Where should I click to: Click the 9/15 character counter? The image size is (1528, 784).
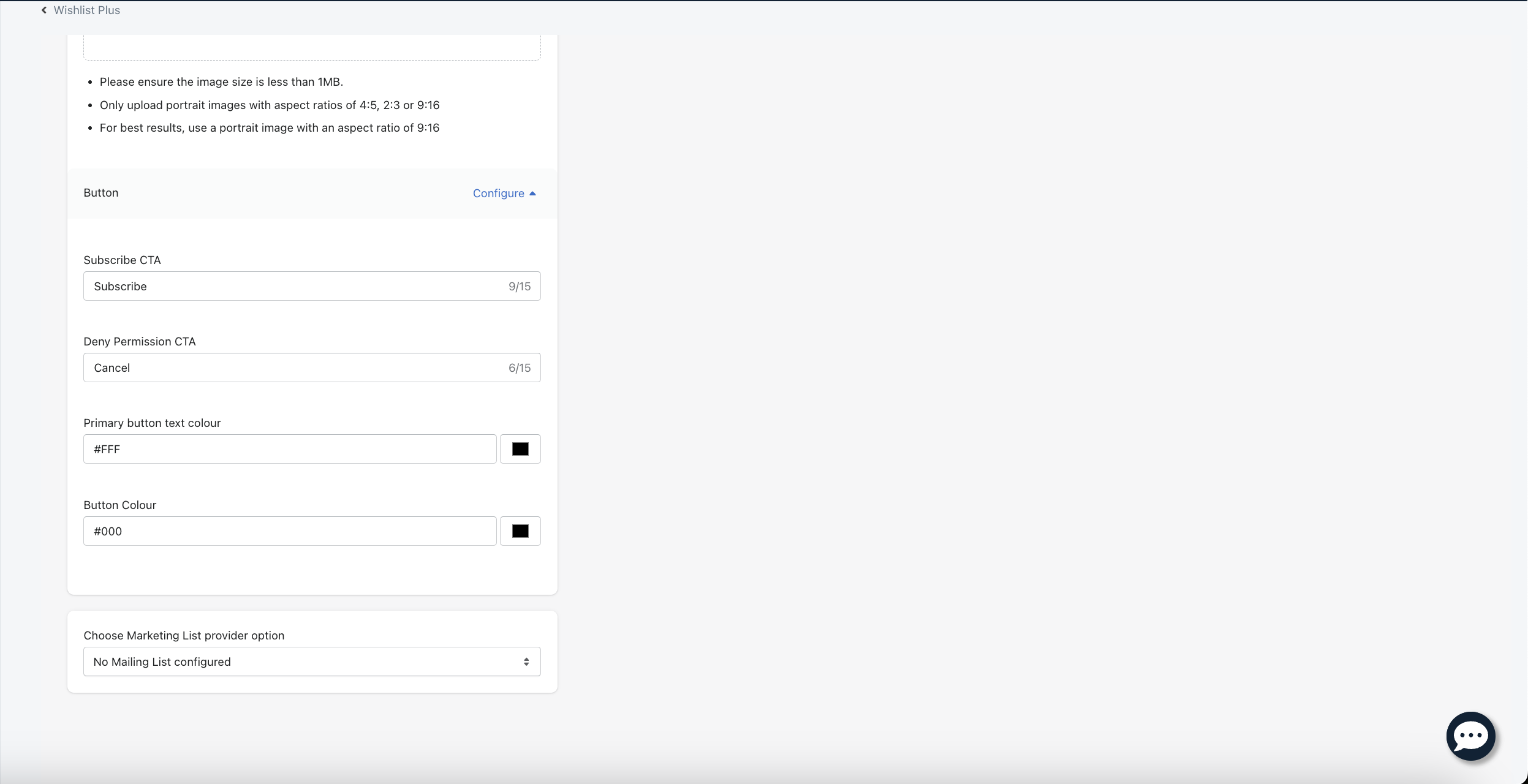tap(520, 287)
